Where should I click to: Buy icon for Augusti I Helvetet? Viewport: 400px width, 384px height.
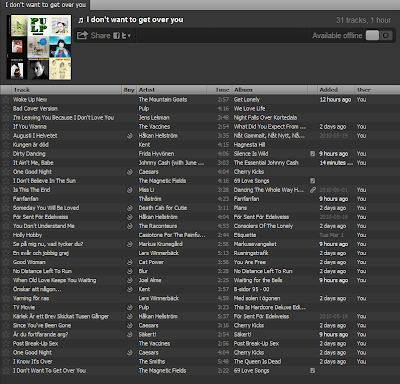(x=130, y=136)
